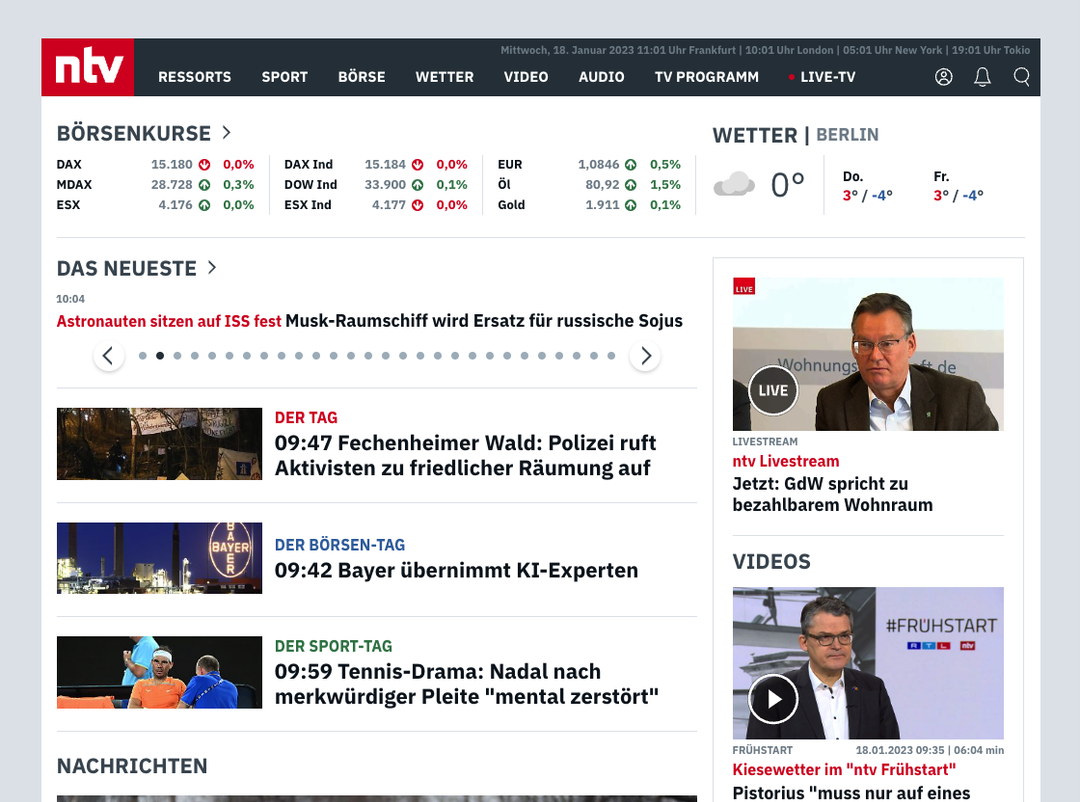Image resolution: width=1080 pixels, height=802 pixels.
Task: Open the WETTER heading link
Action: tap(755, 135)
